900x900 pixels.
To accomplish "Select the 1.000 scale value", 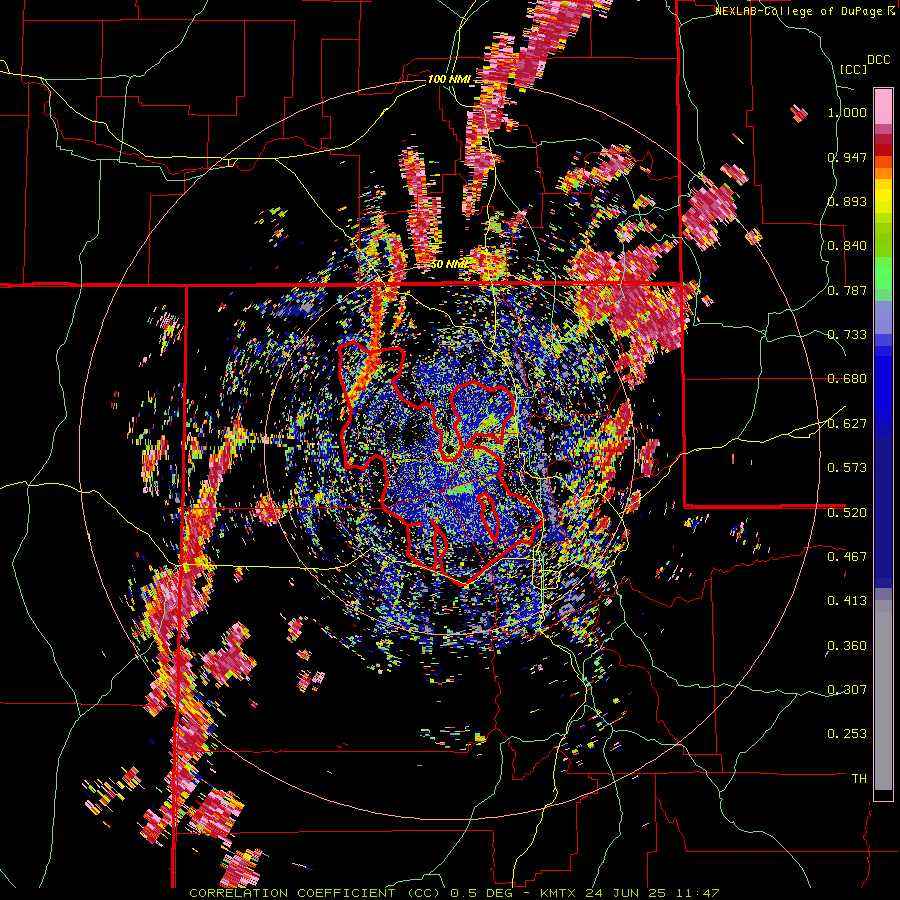I will point(847,112).
